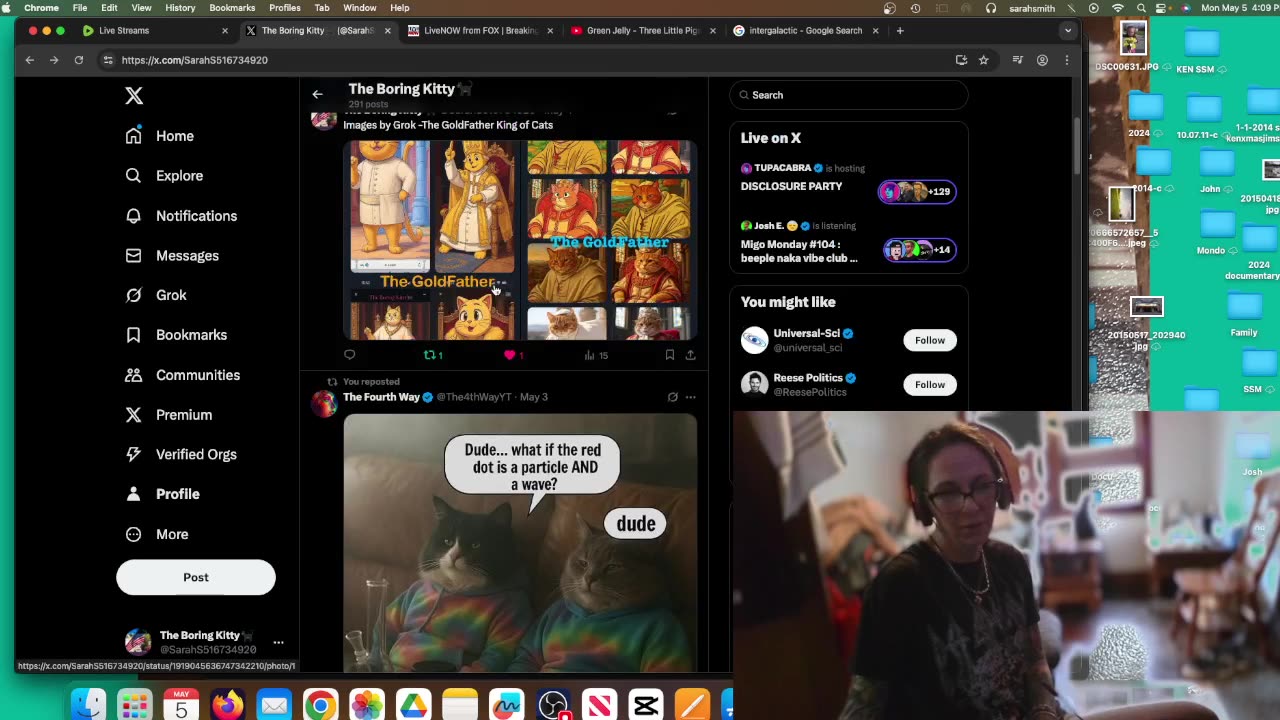The width and height of the screenshot is (1280, 720).
Task: Join the DISCLOSURE PARTY live space
Action: [x=849, y=186]
